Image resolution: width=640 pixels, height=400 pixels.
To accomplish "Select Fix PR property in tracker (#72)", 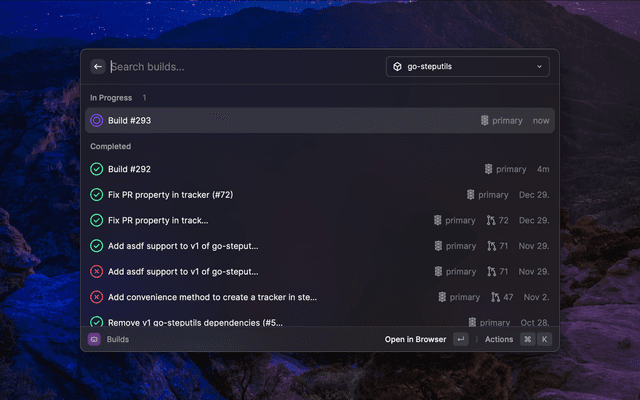I will click(x=319, y=194).
